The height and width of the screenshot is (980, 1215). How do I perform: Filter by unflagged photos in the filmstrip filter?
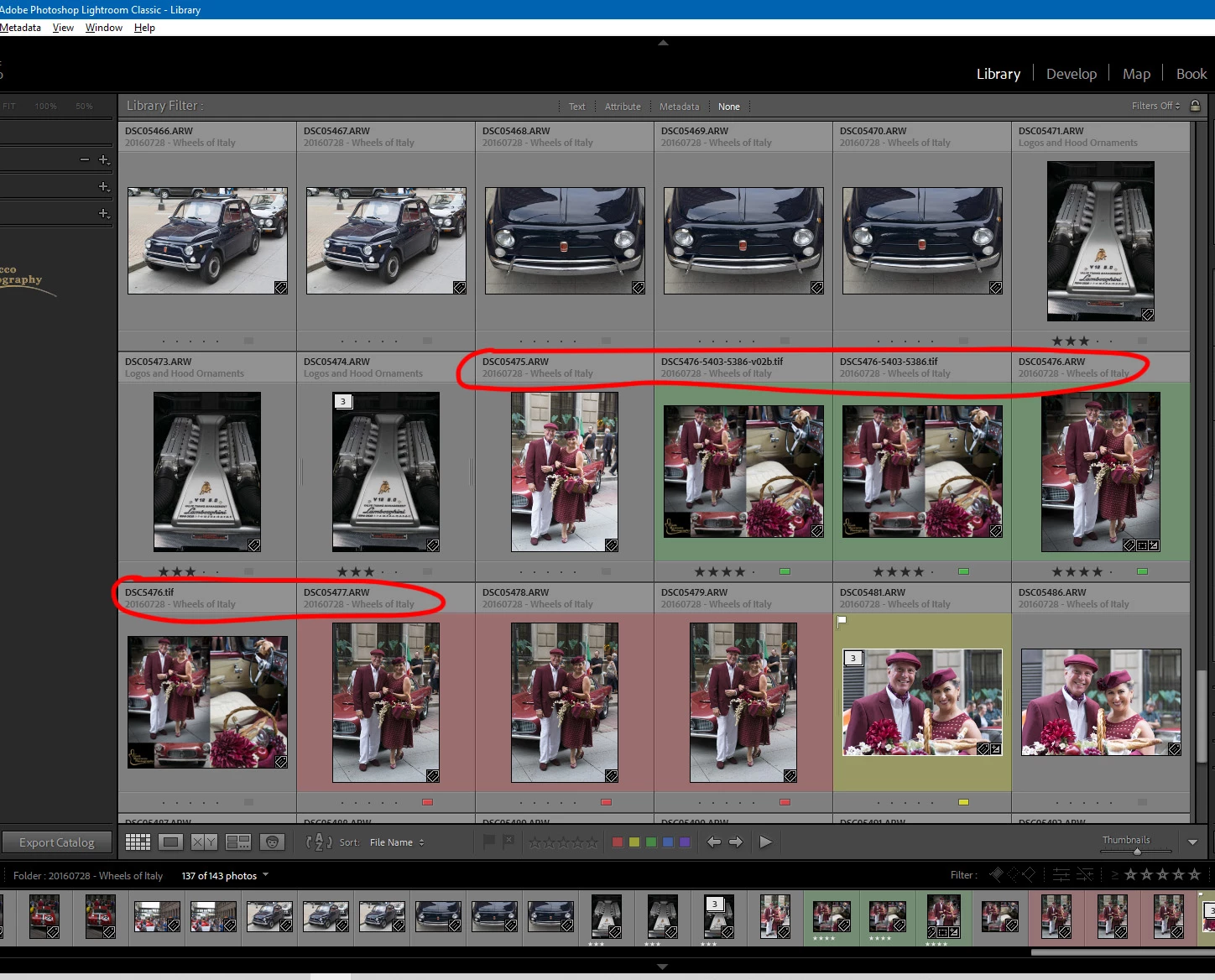pos(1013,874)
